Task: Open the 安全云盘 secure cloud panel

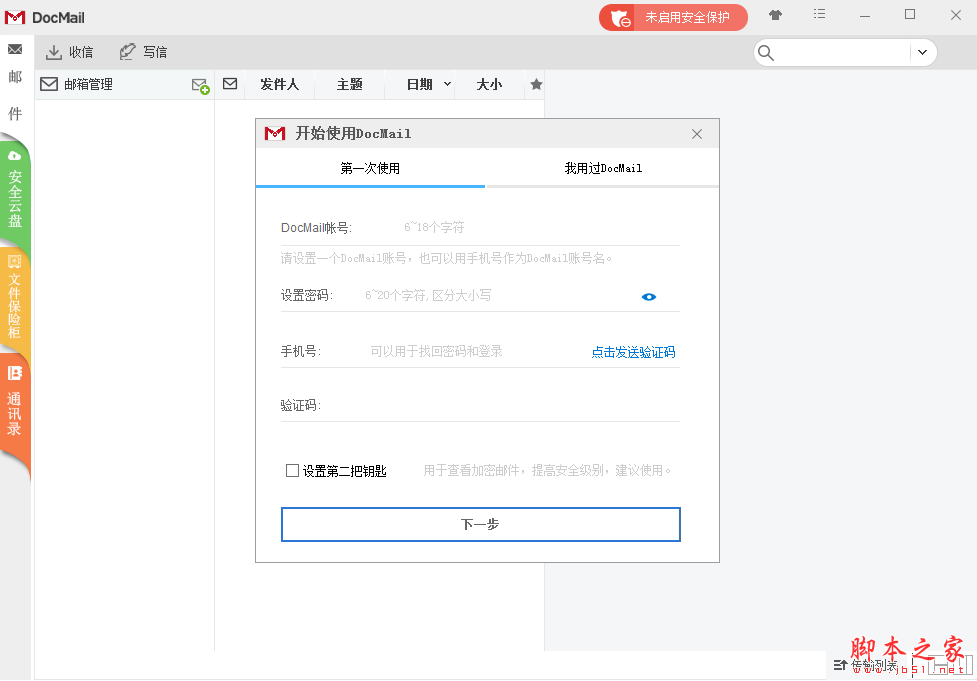Action: click(15, 195)
